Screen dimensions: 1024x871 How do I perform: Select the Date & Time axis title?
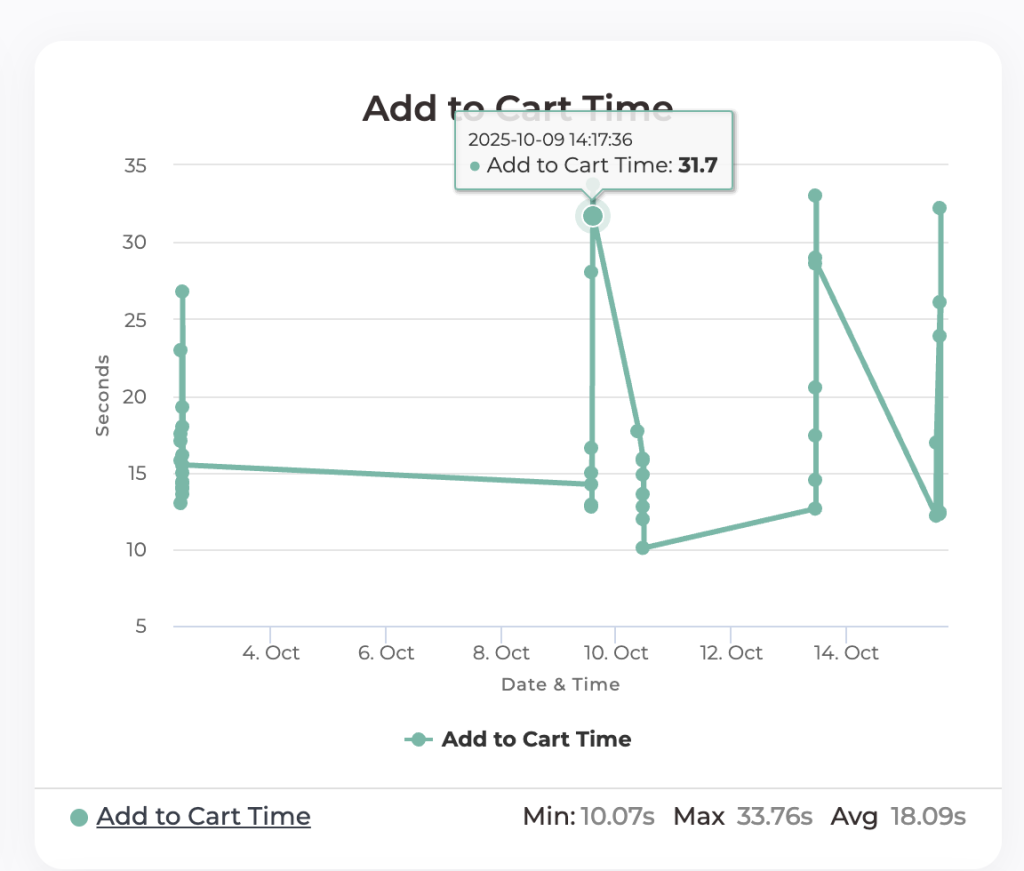[x=559, y=685]
